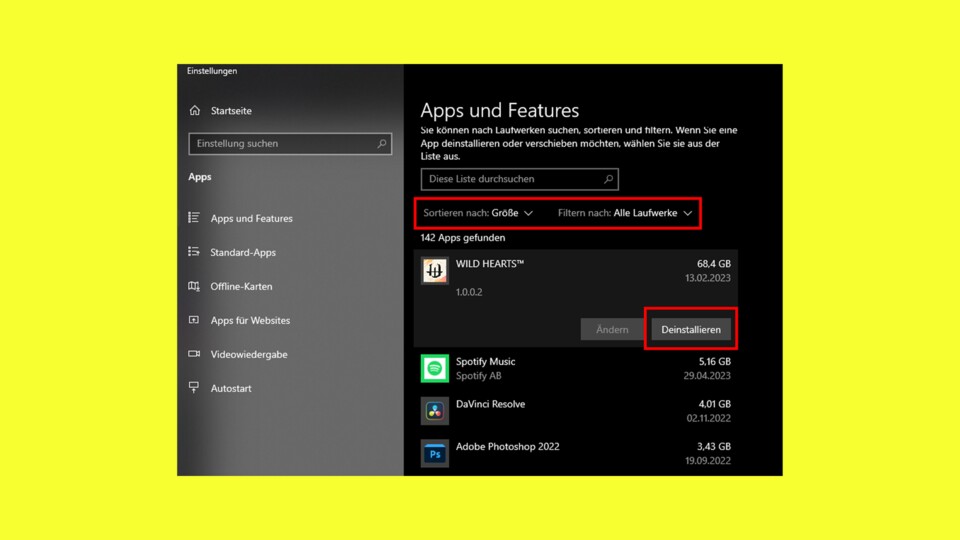Click the Startseite home icon
This screenshot has width=960, height=540.
tap(194, 110)
